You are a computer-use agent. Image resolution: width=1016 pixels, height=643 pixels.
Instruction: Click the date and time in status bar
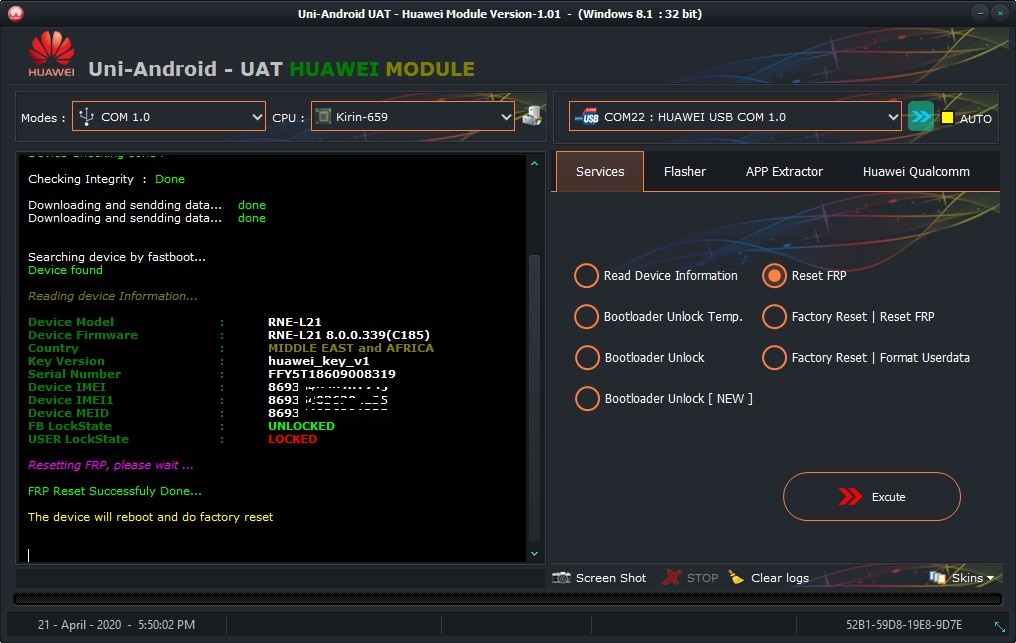tap(116, 625)
